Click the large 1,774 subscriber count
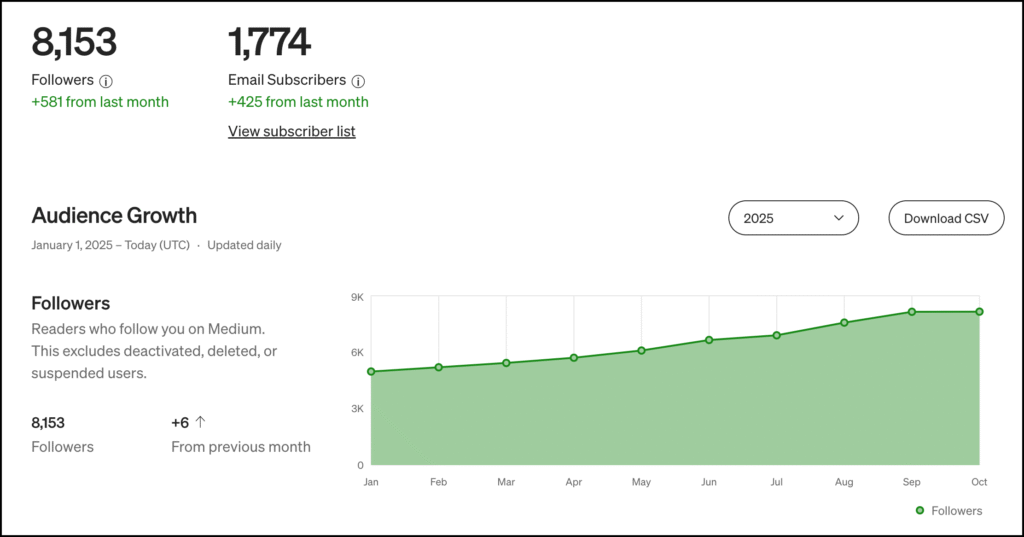 point(269,42)
